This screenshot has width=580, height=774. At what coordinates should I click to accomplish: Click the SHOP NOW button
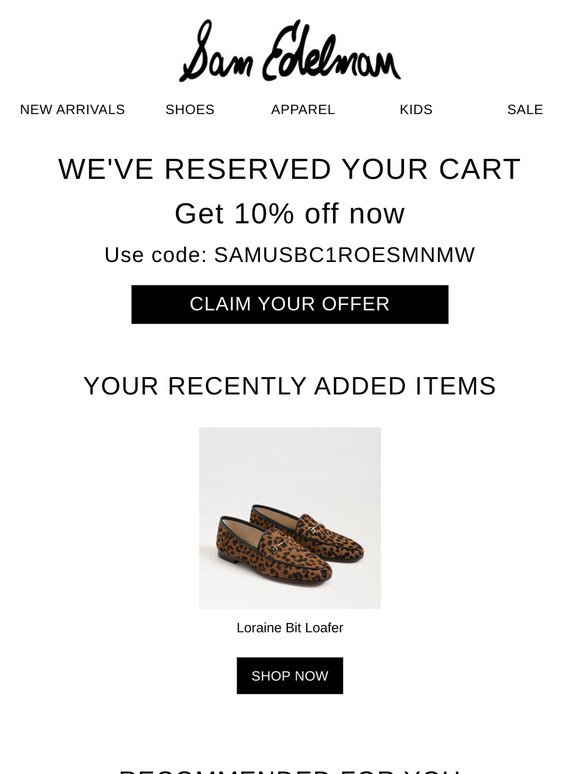click(290, 676)
